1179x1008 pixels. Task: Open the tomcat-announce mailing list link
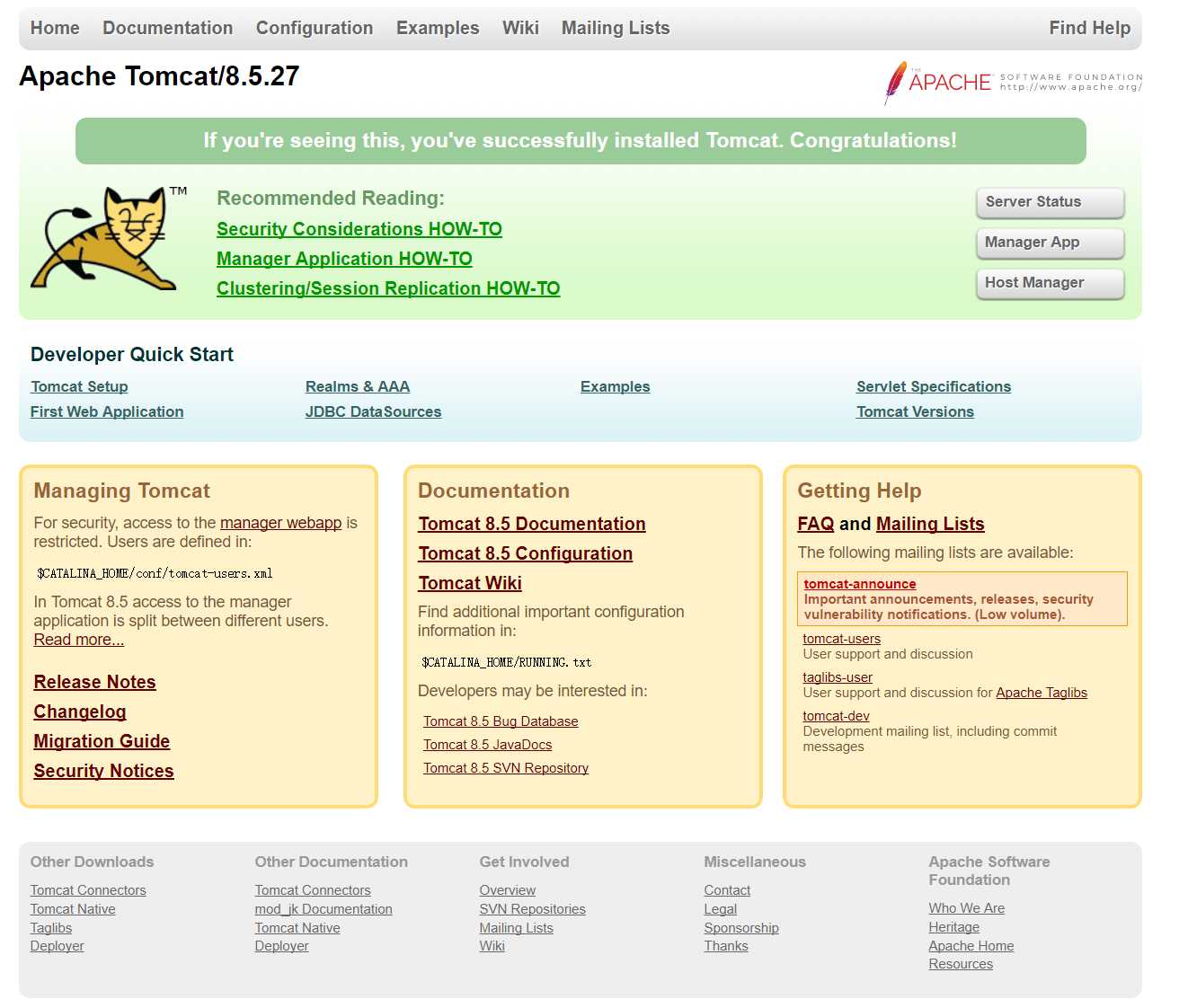(x=860, y=584)
